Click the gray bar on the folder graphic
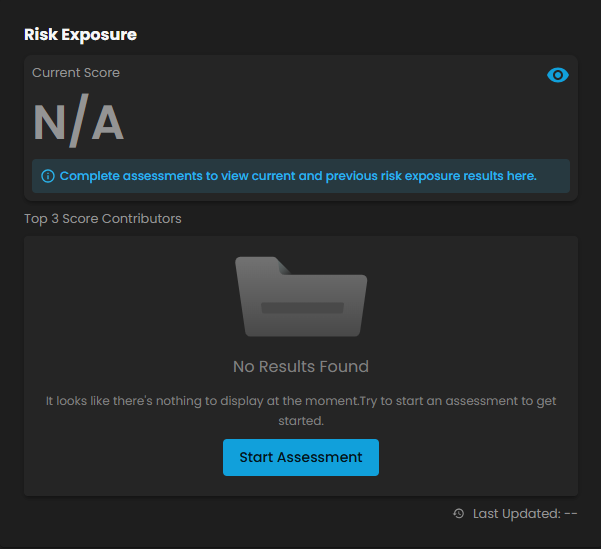Image resolution: width=601 pixels, height=549 pixels. [302, 308]
